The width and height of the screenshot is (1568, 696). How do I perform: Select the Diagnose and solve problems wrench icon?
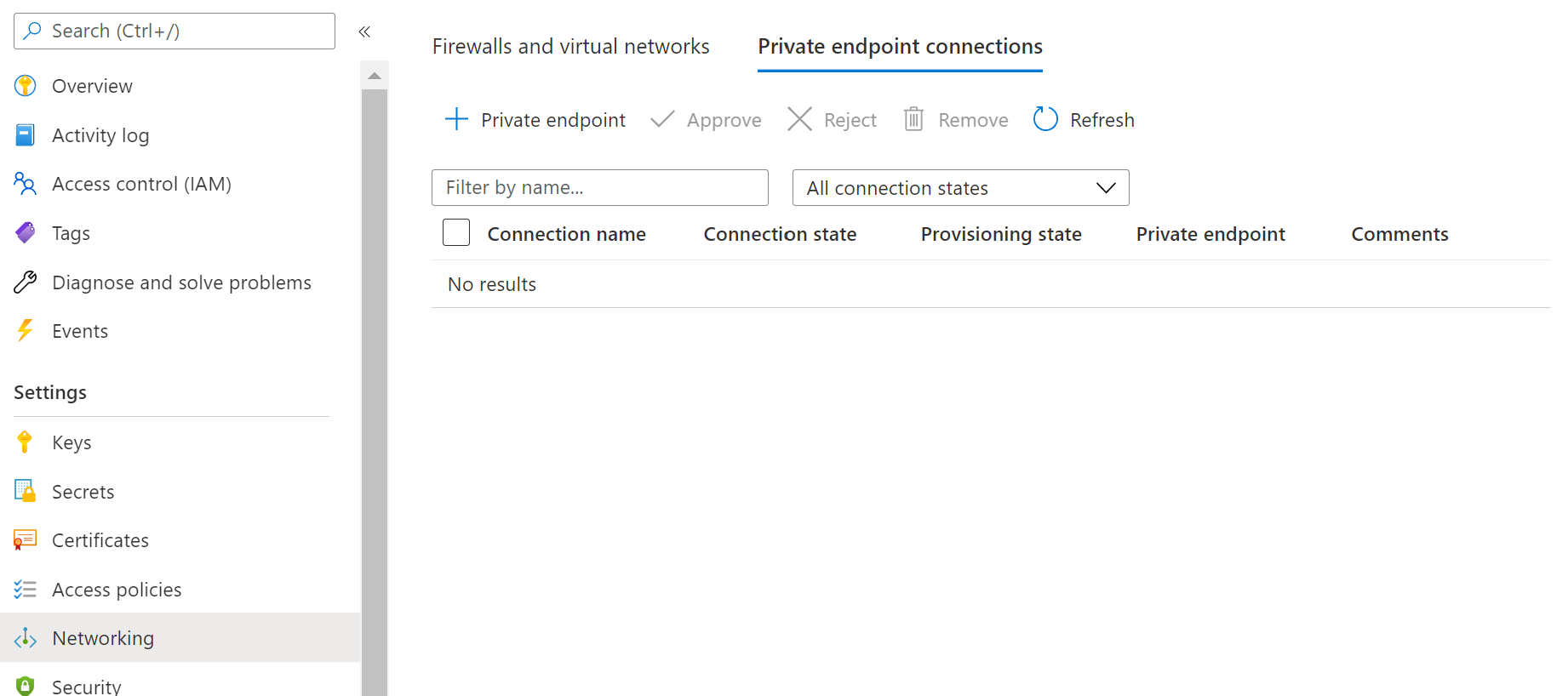[x=25, y=282]
